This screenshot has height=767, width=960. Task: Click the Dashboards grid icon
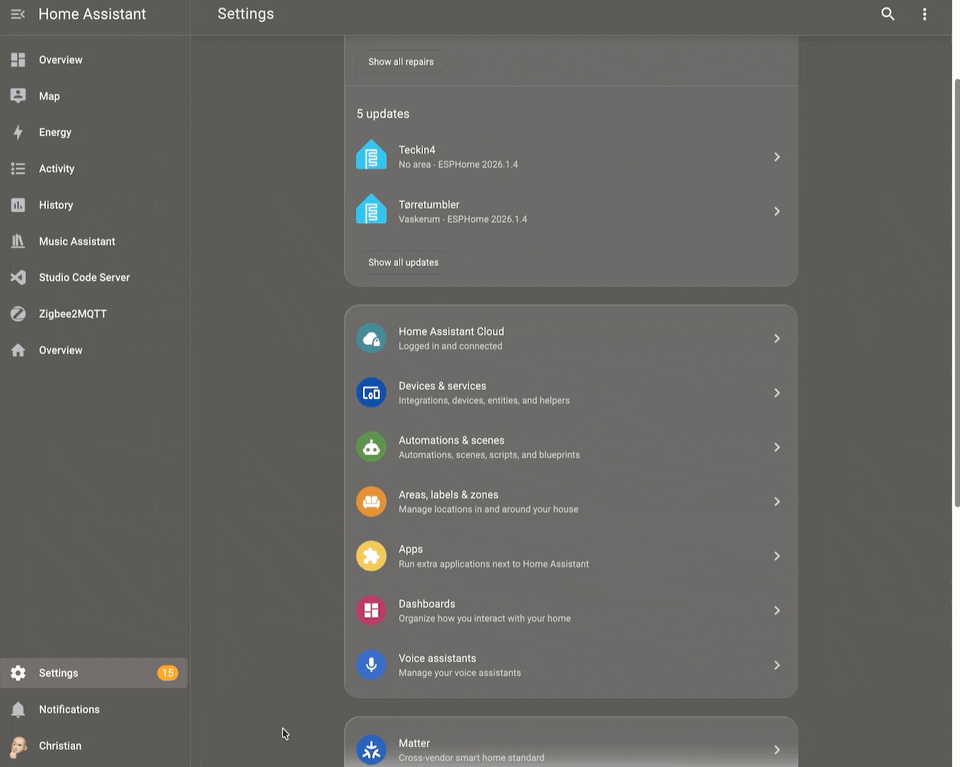point(371,610)
